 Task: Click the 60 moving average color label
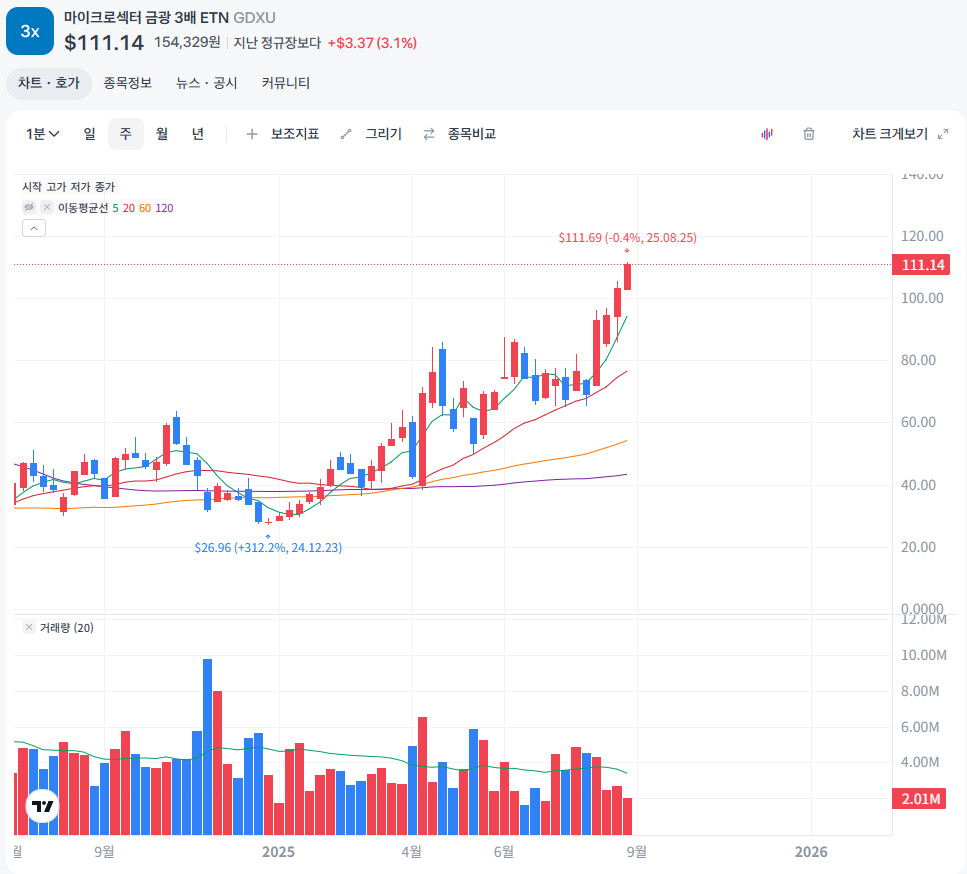(145, 208)
